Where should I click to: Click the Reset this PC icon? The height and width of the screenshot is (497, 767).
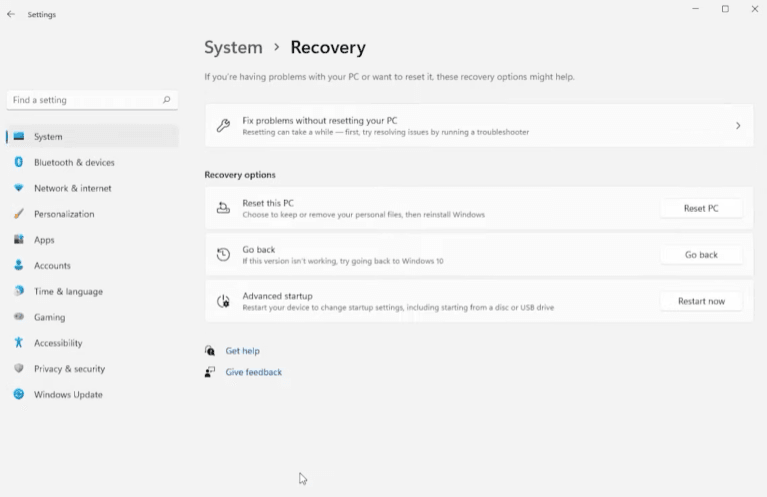[x=223, y=208]
